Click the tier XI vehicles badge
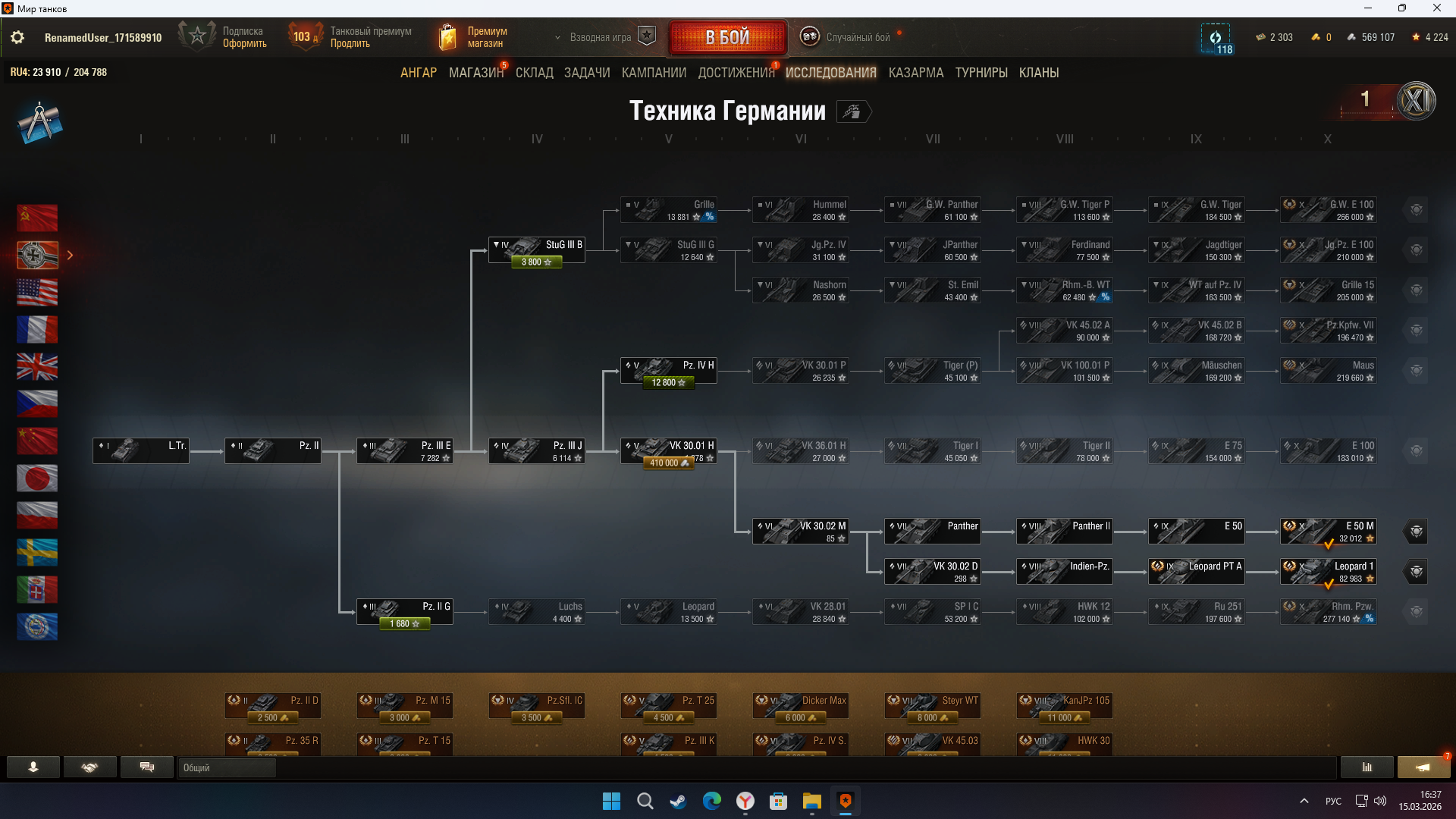Image resolution: width=1456 pixels, height=819 pixels. (1415, 100)
